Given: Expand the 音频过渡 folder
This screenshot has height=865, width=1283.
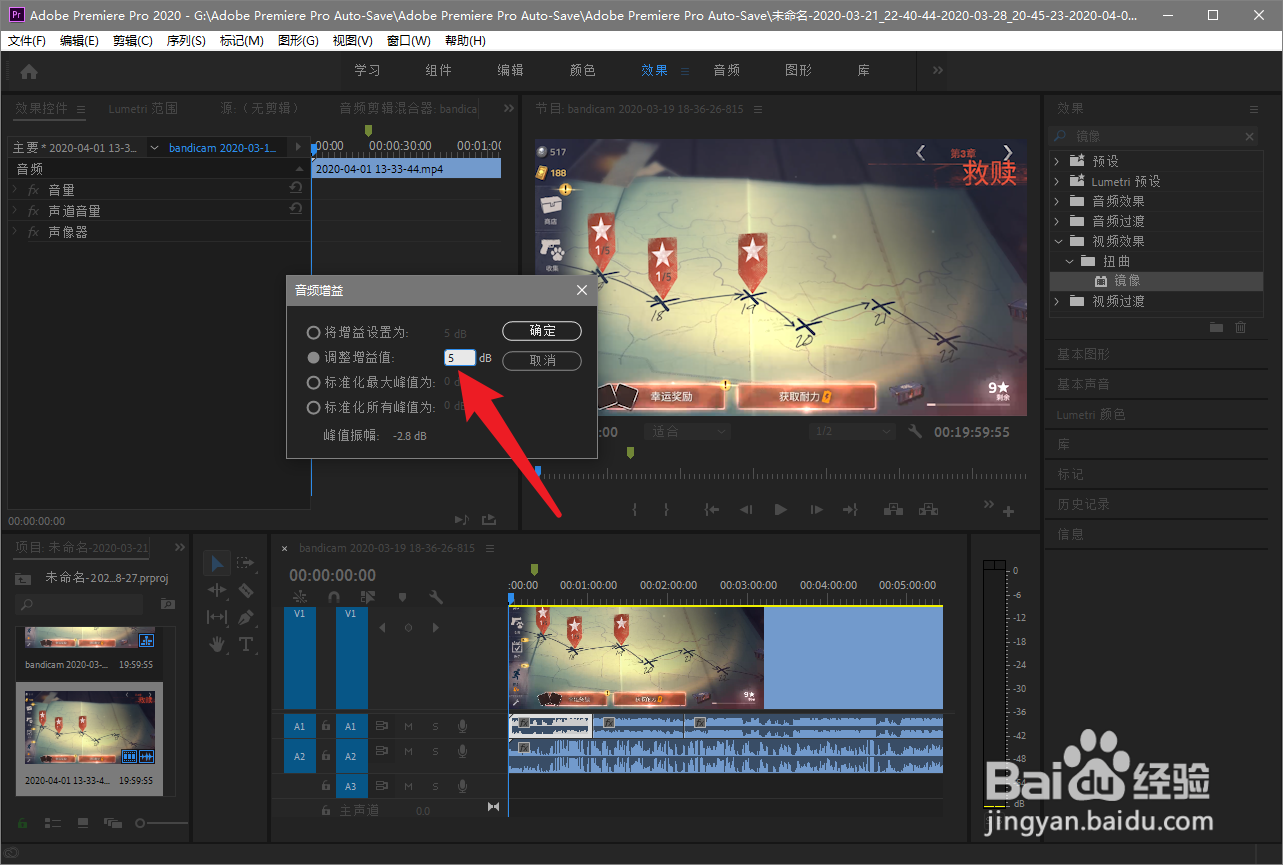Looking at the screenshot, I should [x=1058, y=221].
